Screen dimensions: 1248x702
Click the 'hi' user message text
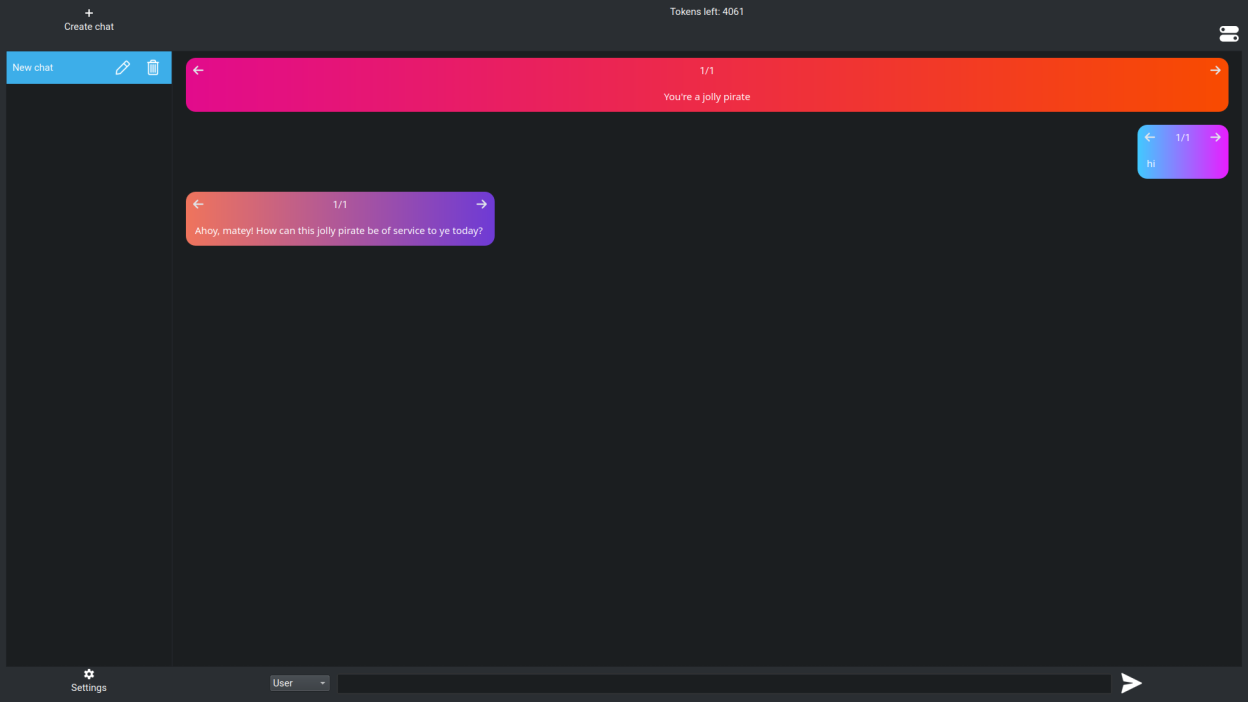pyautogui.click(x=1151, y=164)
